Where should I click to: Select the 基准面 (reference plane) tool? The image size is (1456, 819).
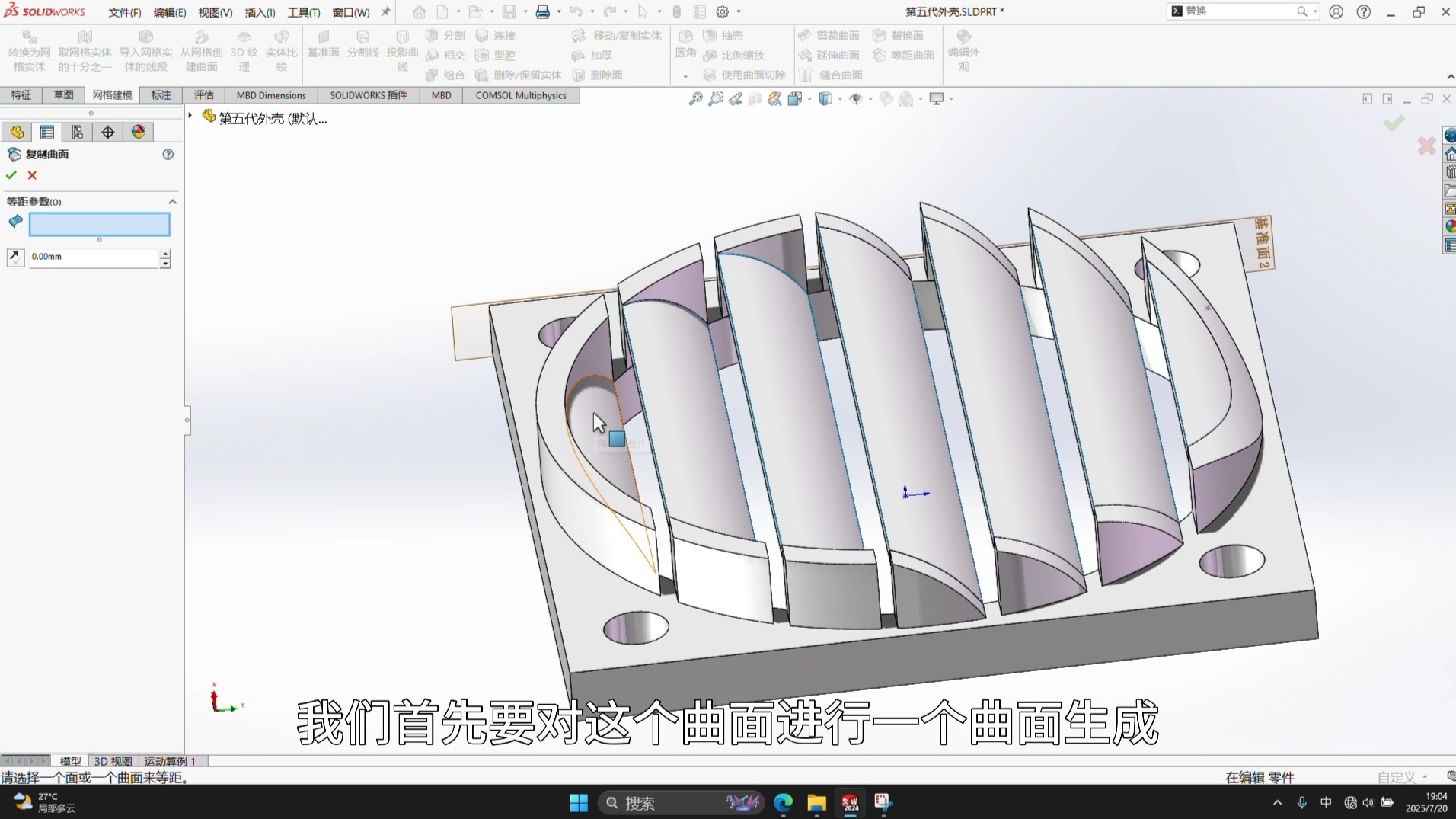tap(323, 48)
